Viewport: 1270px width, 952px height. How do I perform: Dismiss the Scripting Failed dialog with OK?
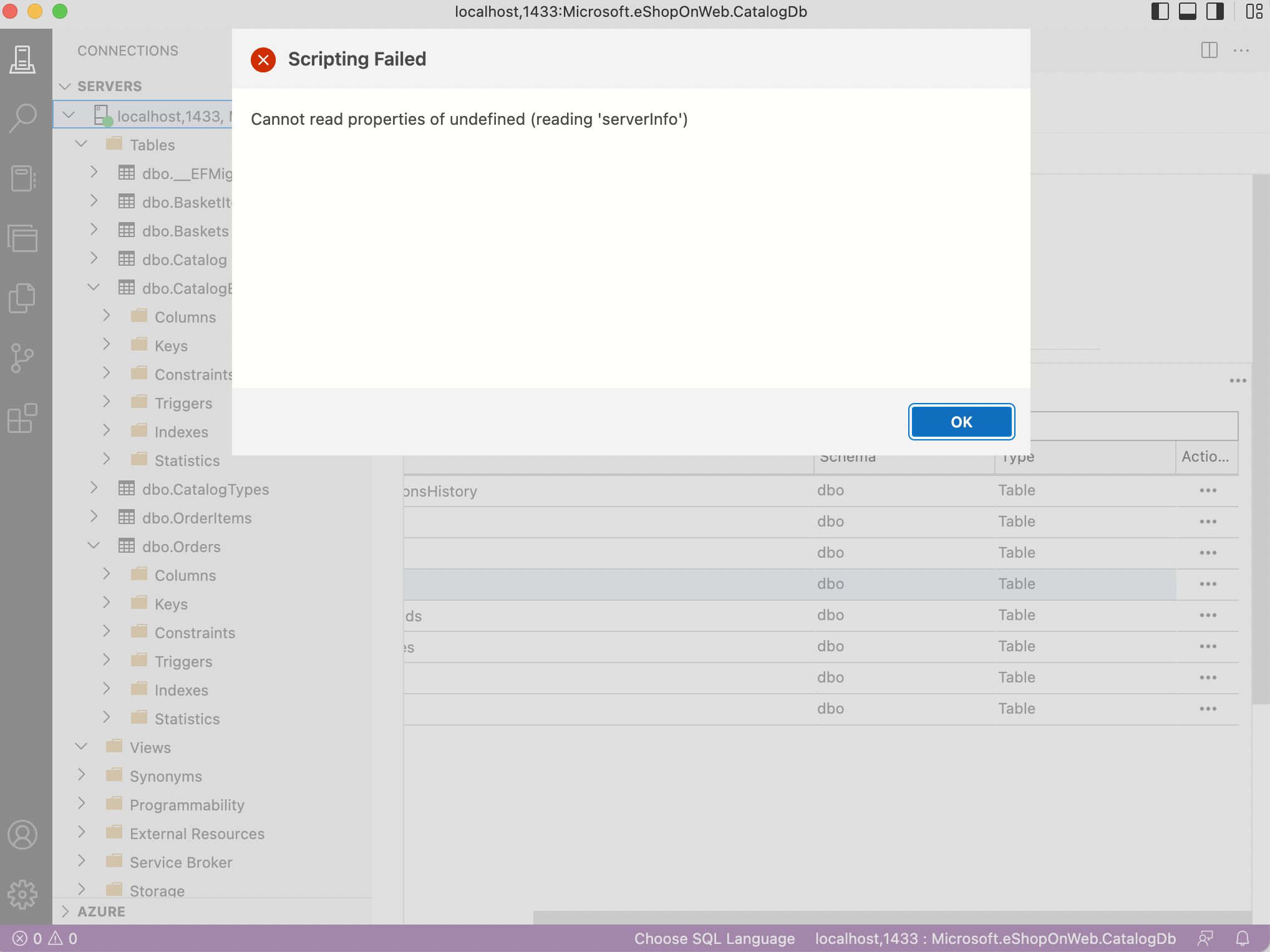pyautogui.click(x=961, y=422)
